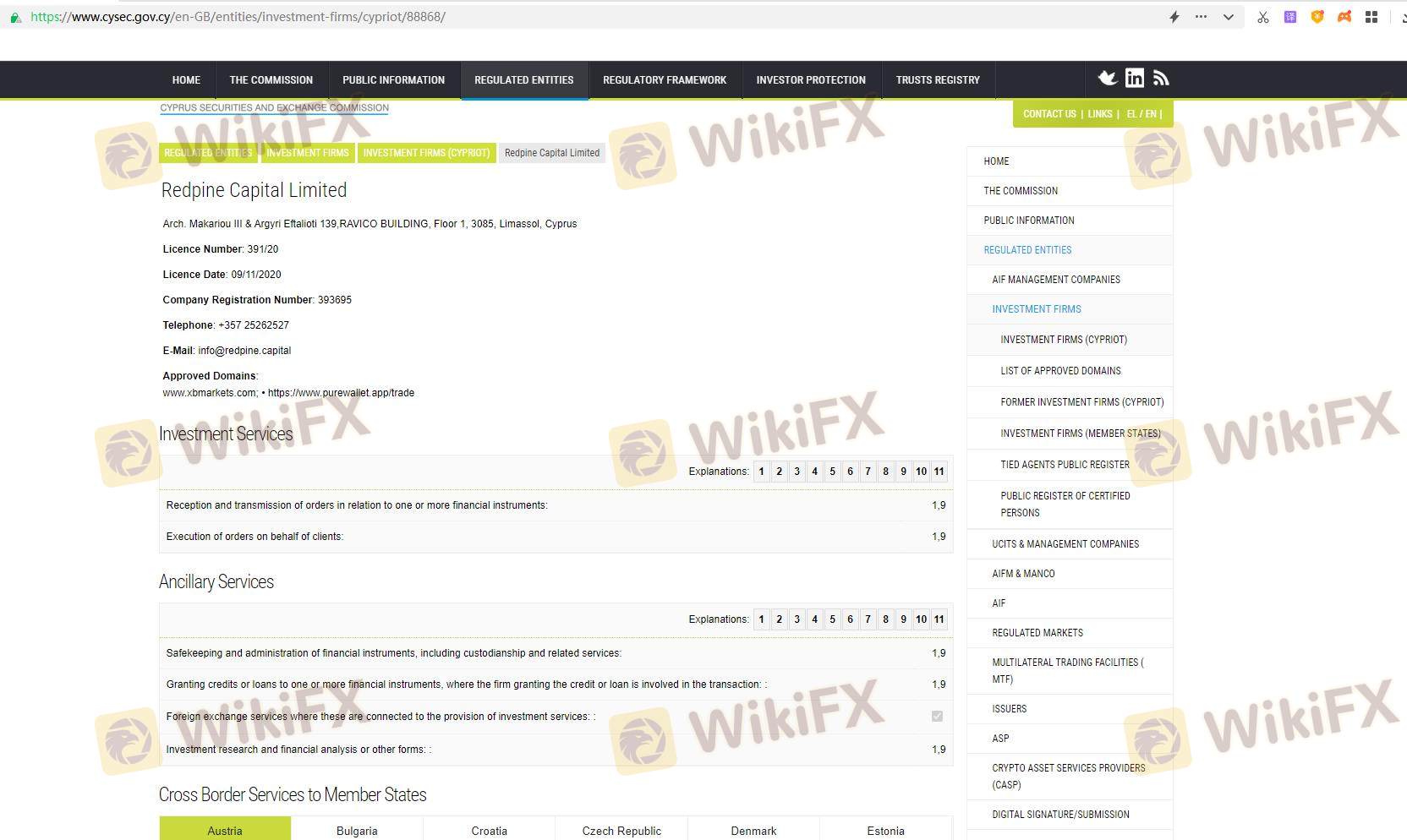Click the LINKS link in green bar
This screenshot has height=840, width=1407.
(1100, 114)
